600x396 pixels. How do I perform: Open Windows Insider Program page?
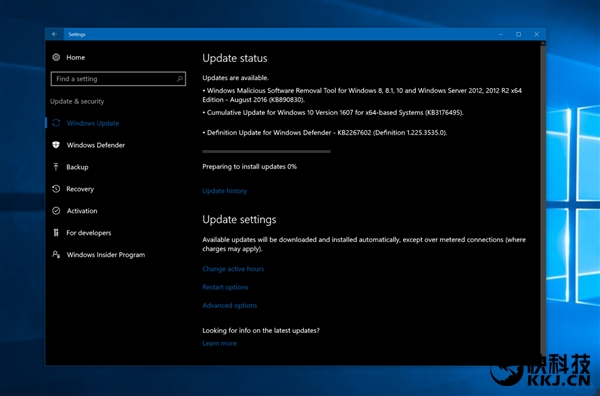pos(106,255)
